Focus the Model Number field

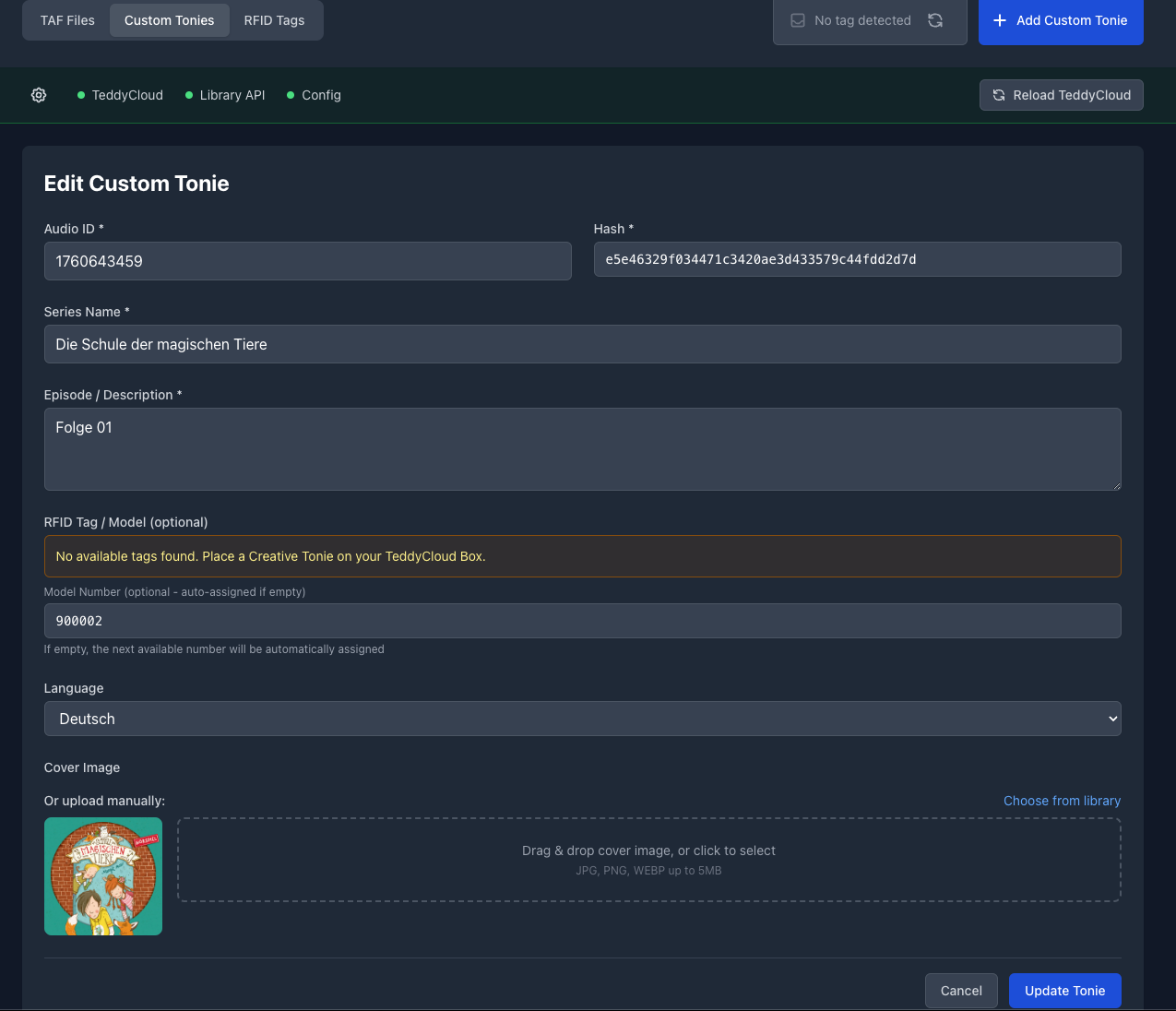click(x=582, y=621)
